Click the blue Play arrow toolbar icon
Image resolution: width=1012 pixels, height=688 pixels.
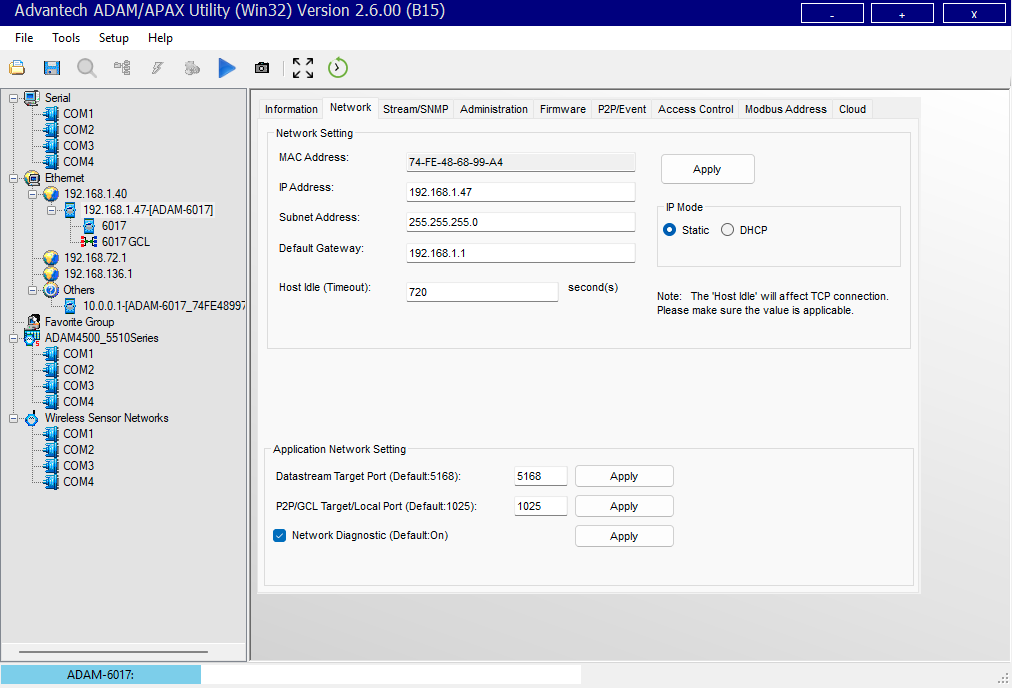[x=227, y=68]
